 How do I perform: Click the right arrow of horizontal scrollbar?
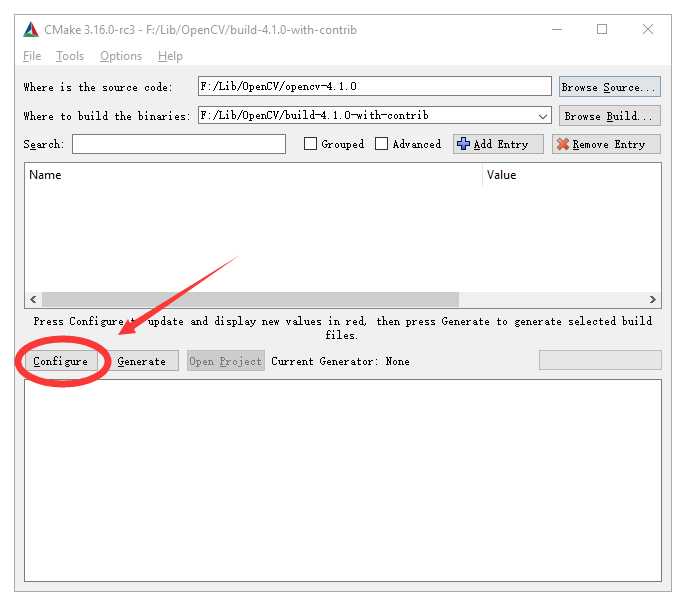653,300
